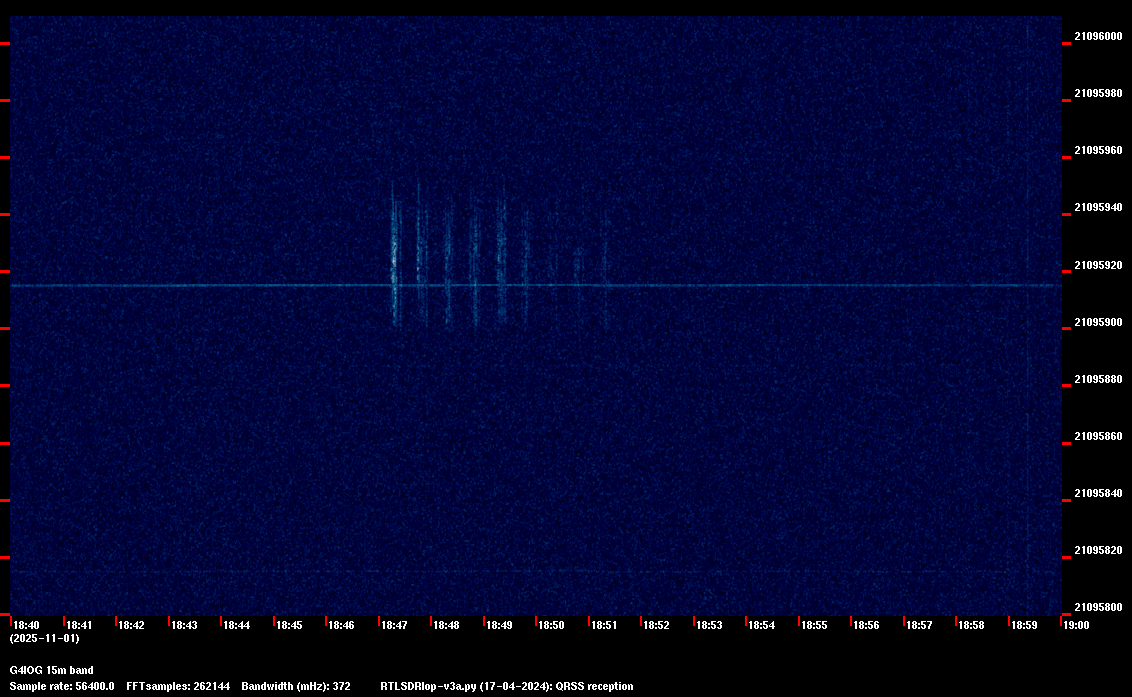Click the 18:58 time label
Viewport: 1132px width, 697px height.
coord(971,625)
